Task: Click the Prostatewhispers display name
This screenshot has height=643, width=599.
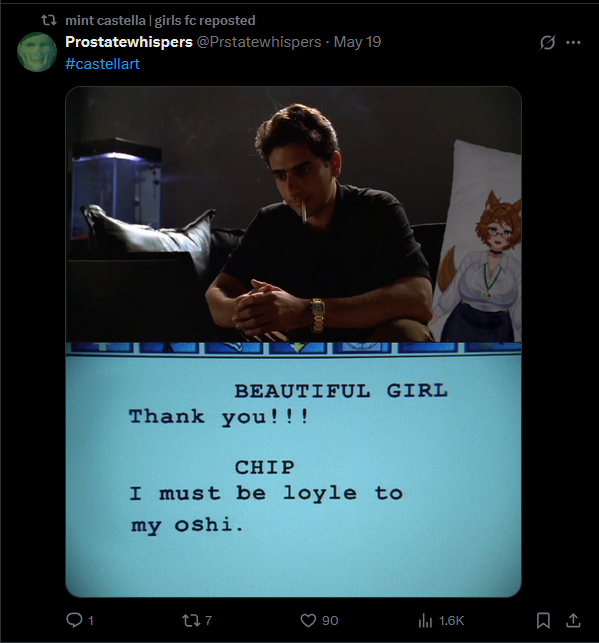Action: [x=129, y=42]
